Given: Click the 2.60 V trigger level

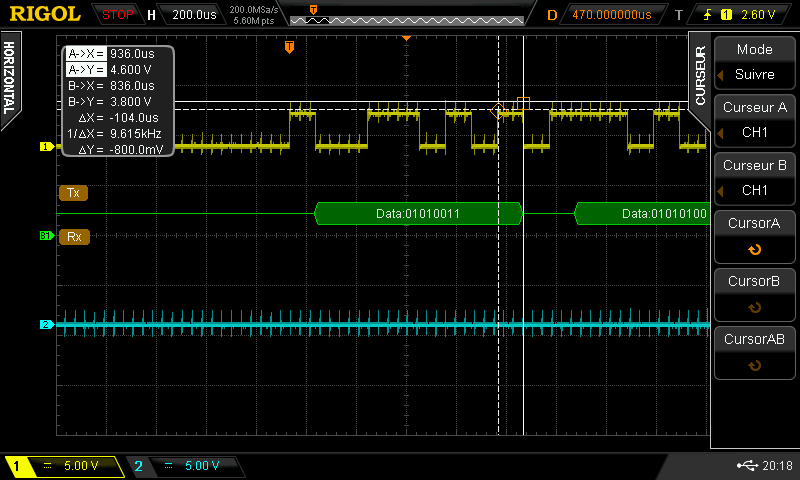Looking at the screenshot, I should 758,15.
